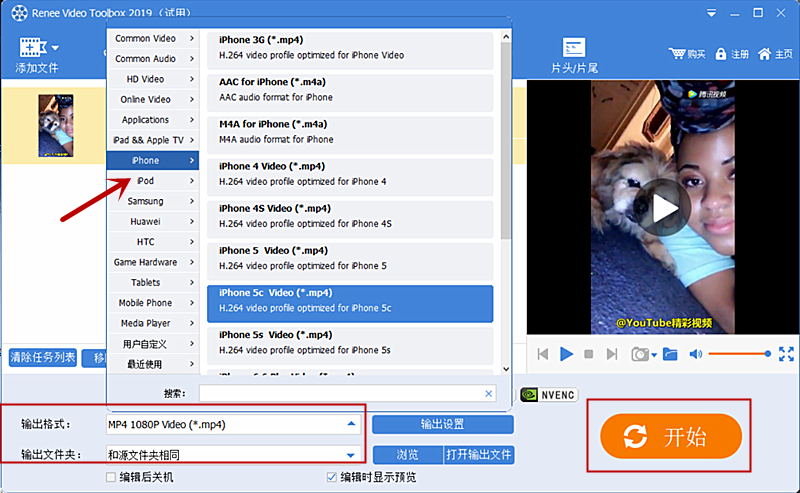Screen dimensions: 800x493
Task: Click the 打开输出文件 button
Action: [x=479, y=455]
